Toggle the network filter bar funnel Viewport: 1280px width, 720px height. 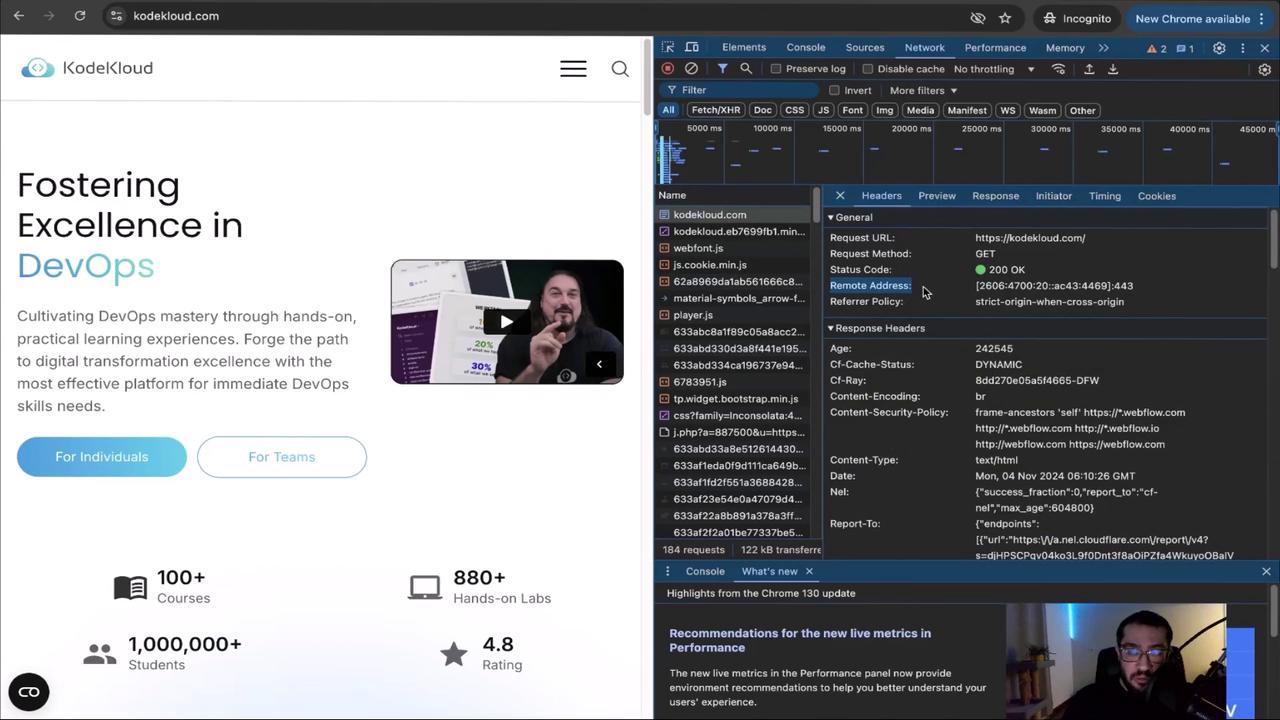click(x=722, y=69)
